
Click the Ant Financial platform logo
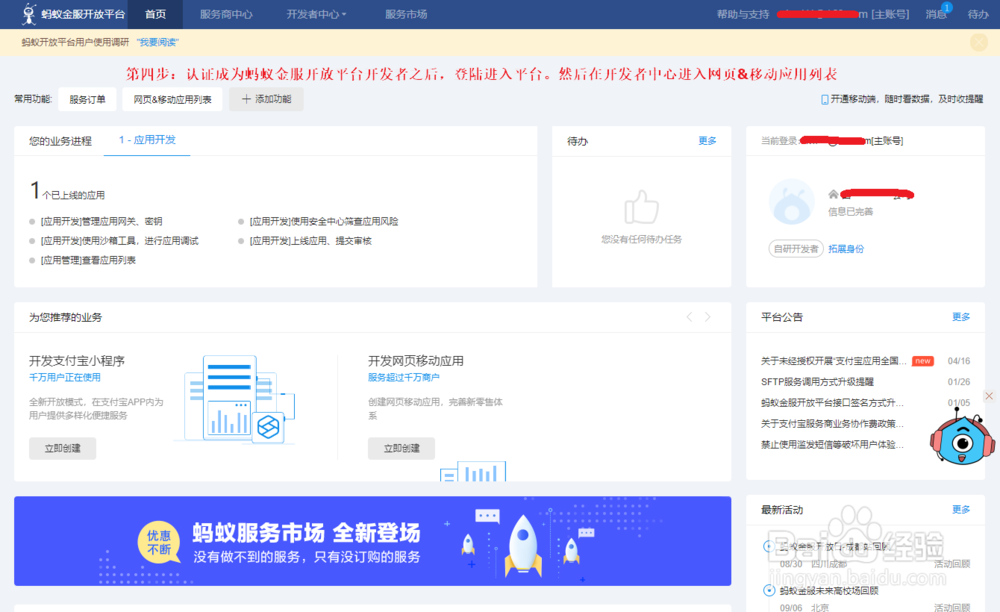coord(73,14)
